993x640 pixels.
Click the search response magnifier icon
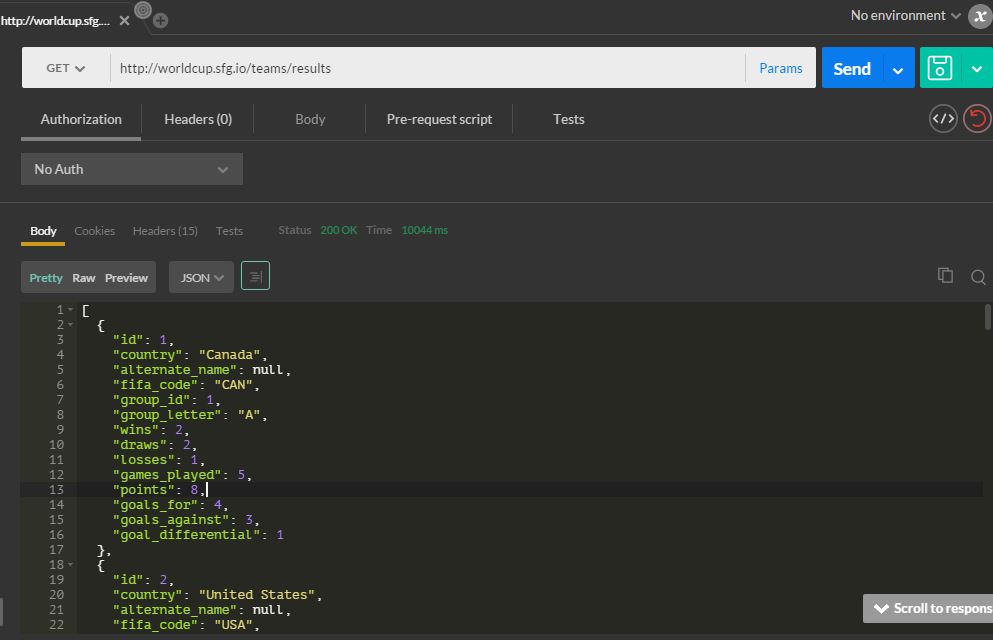click(978, 277)
